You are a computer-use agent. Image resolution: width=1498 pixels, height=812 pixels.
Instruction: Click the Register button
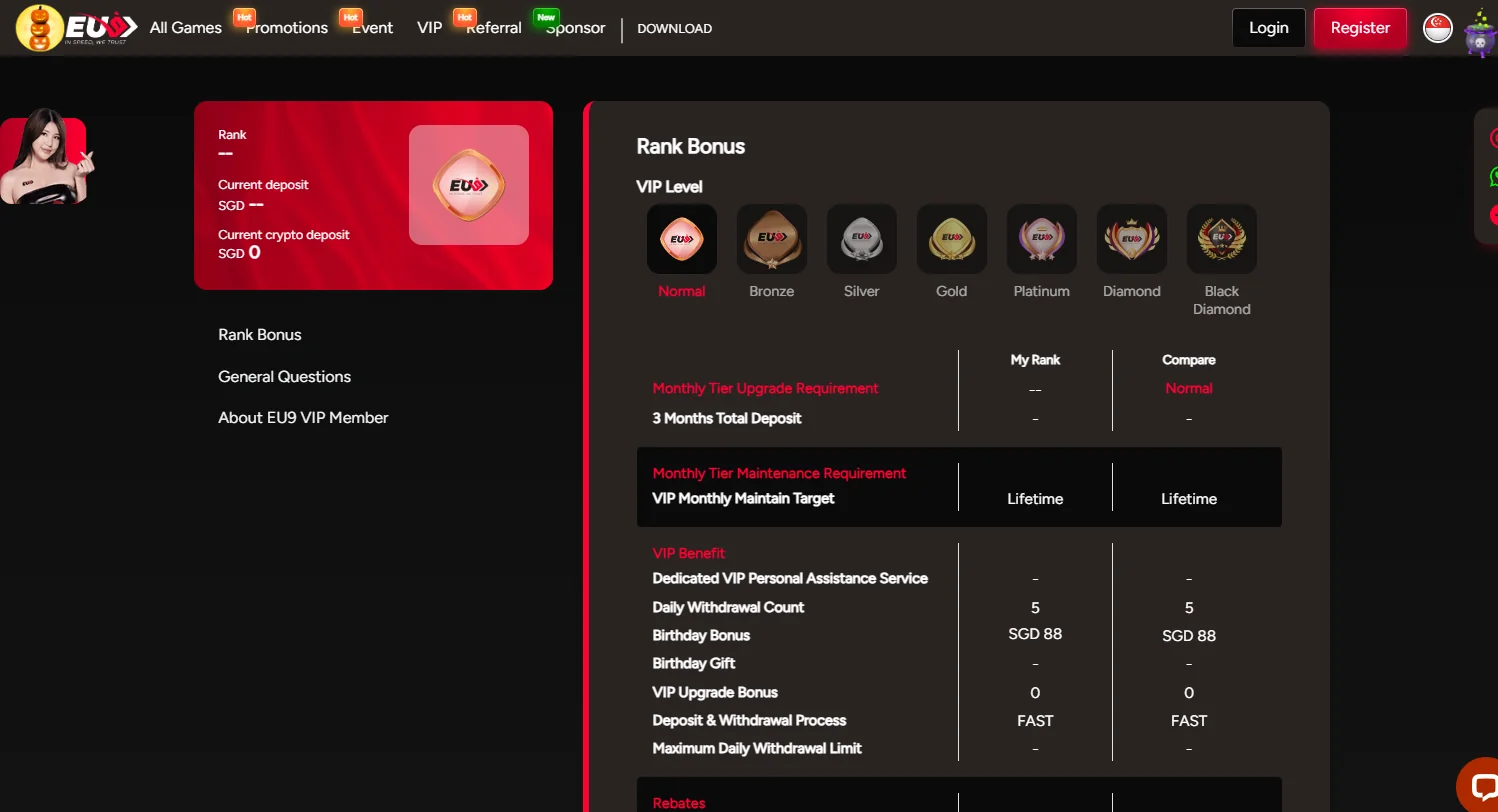tap(1360, 28)
